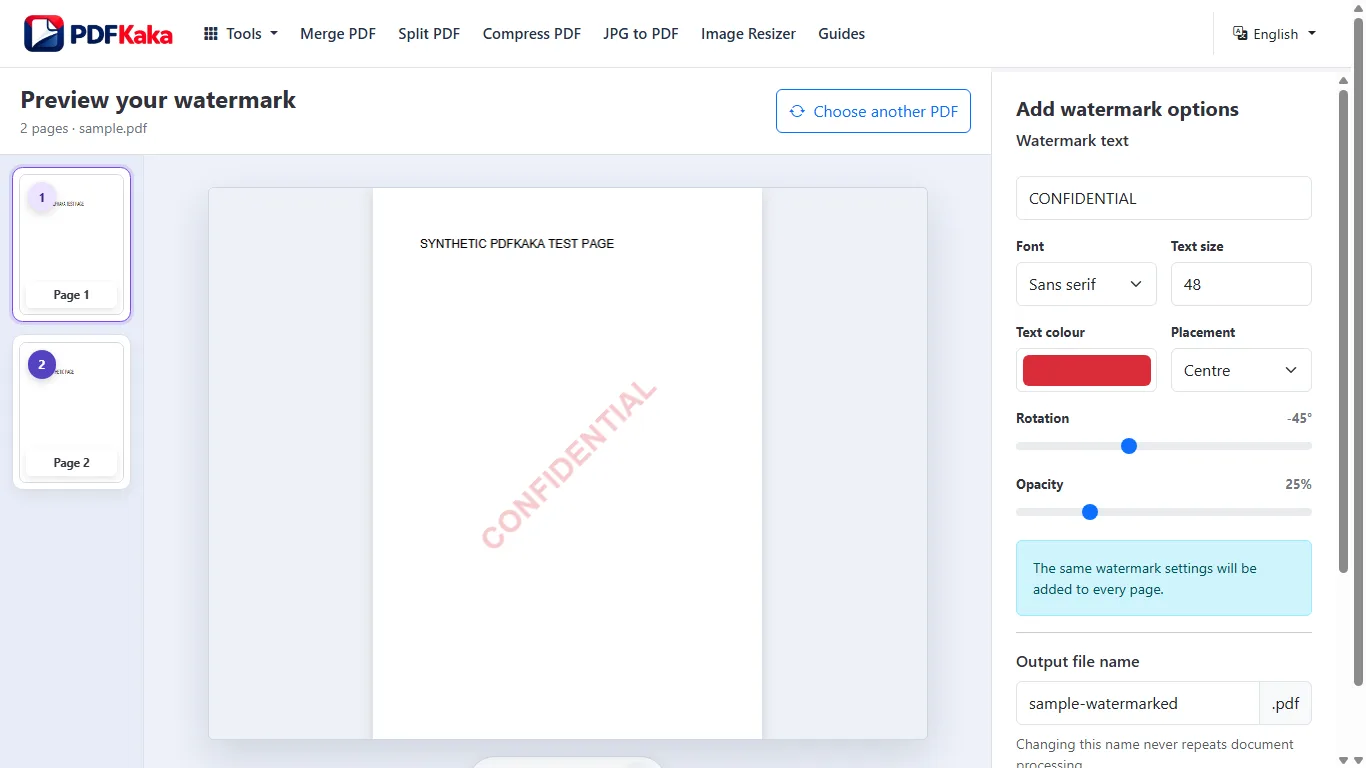
Task: Click Choose another PDF button
Action: pos(873,111)
